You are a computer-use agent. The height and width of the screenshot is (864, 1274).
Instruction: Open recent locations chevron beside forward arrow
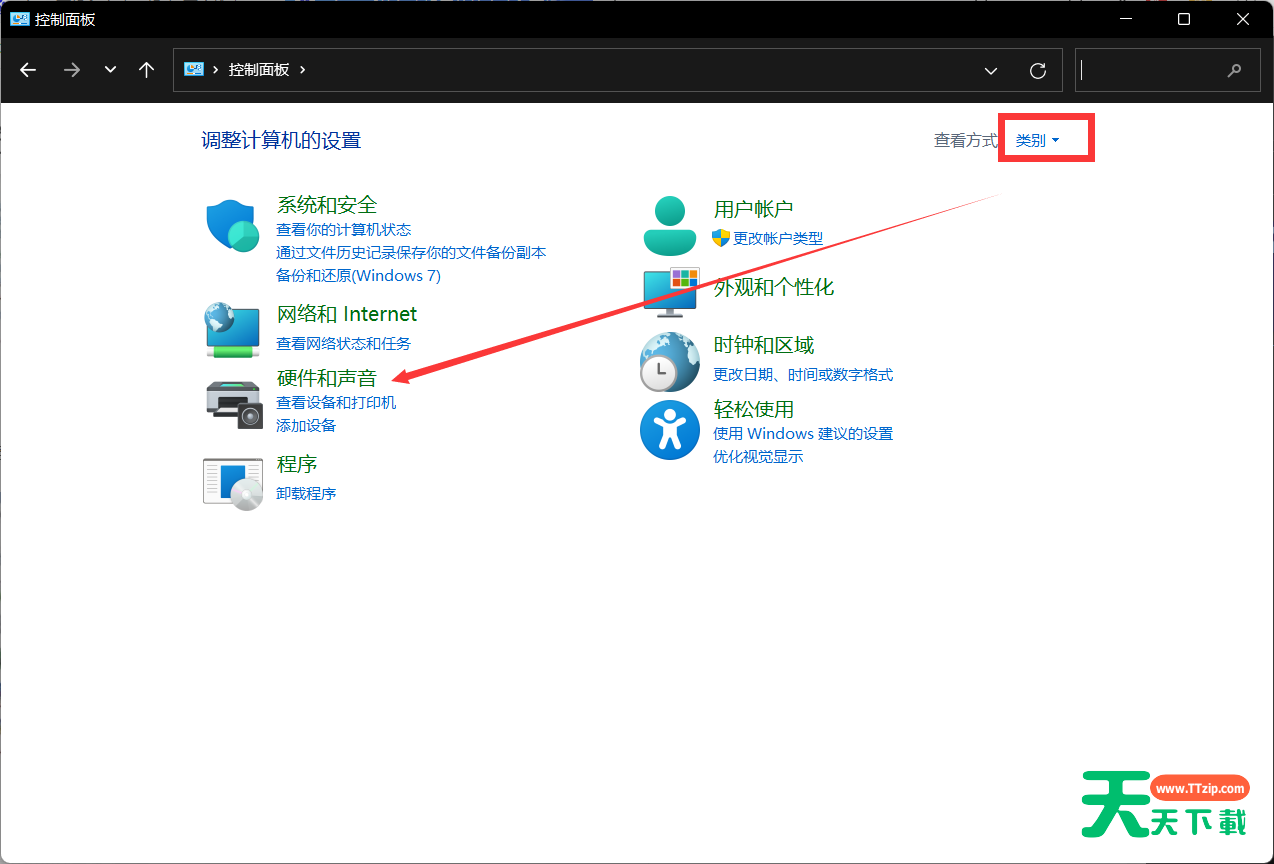click(110, 70)
